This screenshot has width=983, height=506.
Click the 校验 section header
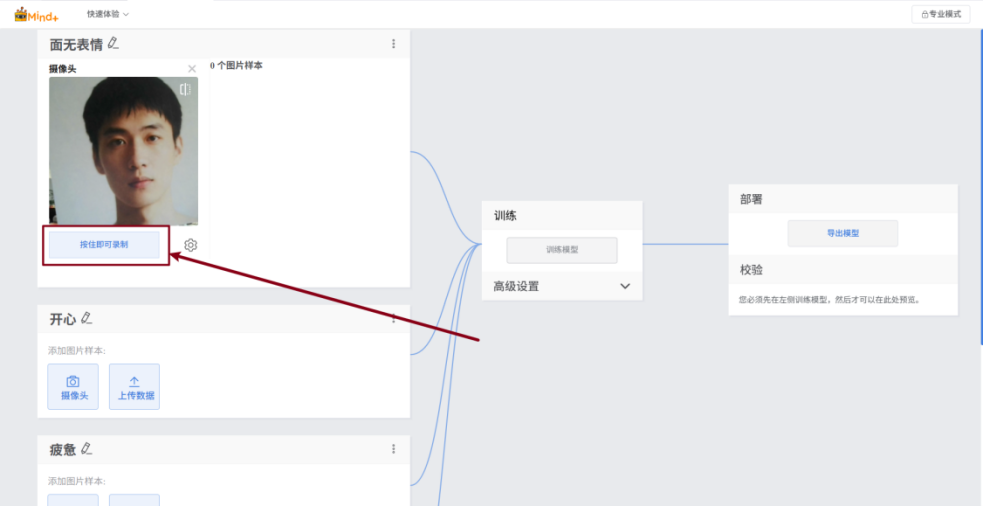[x=843, y=270]
